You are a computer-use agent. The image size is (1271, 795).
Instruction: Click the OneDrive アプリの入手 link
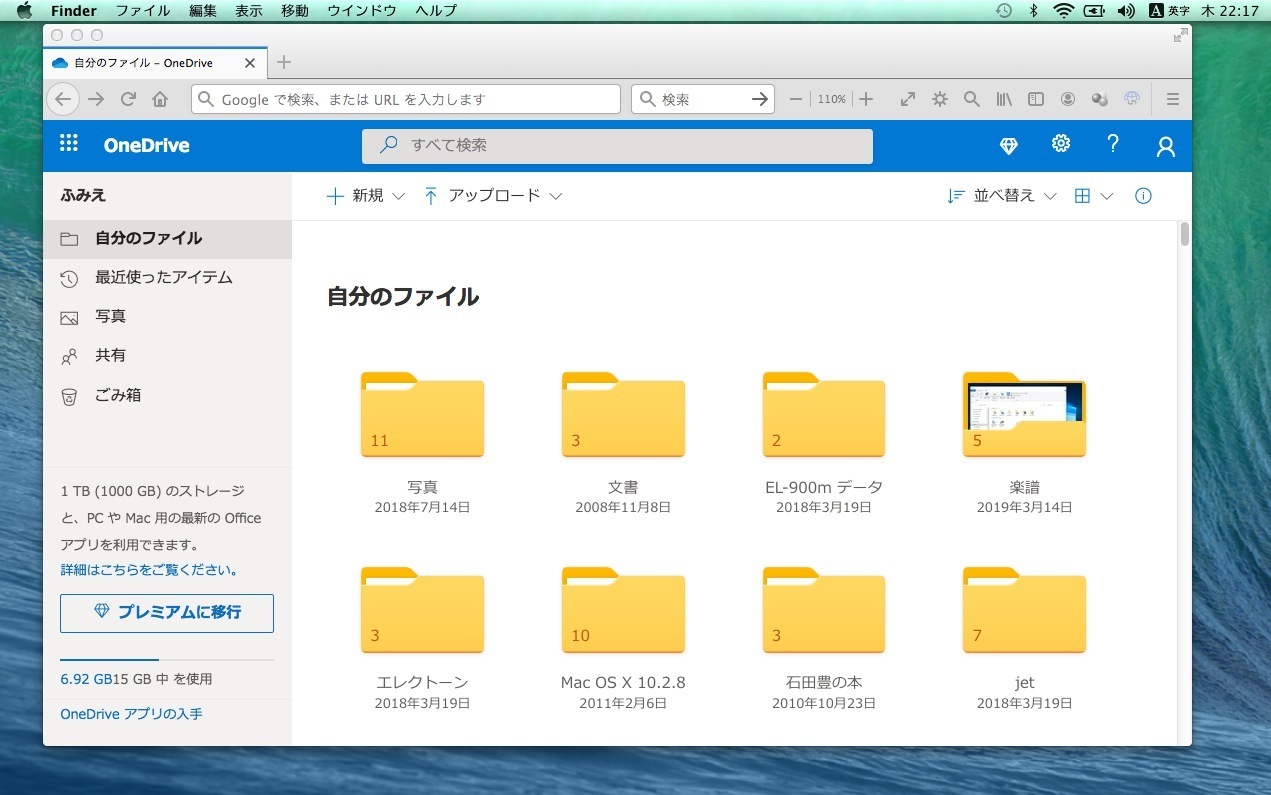click(131, 714)
